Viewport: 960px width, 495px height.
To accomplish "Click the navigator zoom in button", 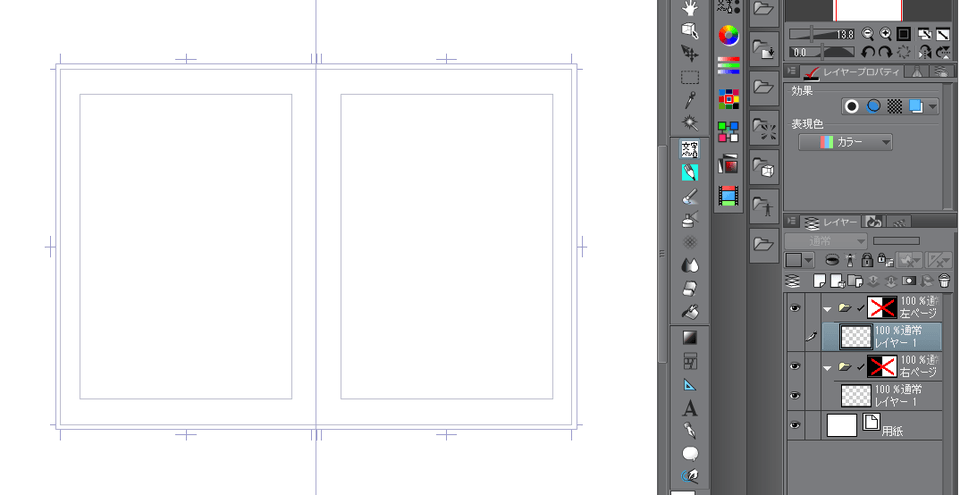I will tap(885, 34).
